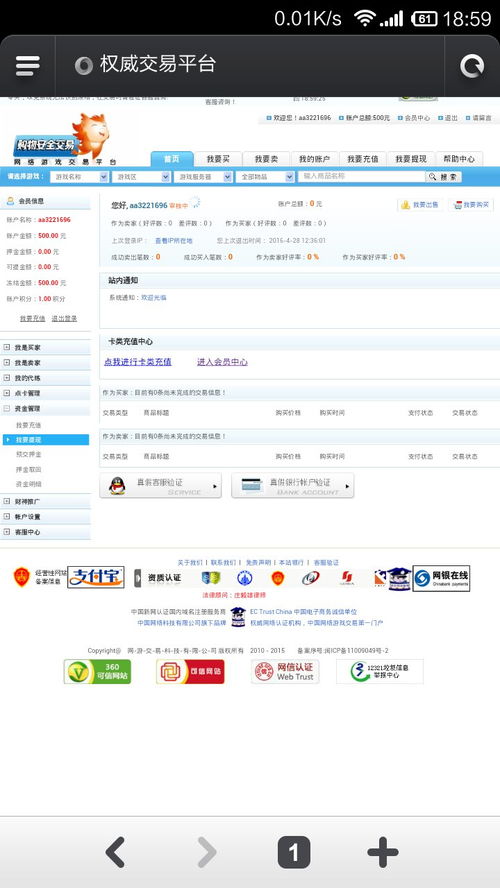Image resolution: width=500 pixels, height=888 pixels.
Task: Click the 进入会员中心 link
Action: pos(222,361)
